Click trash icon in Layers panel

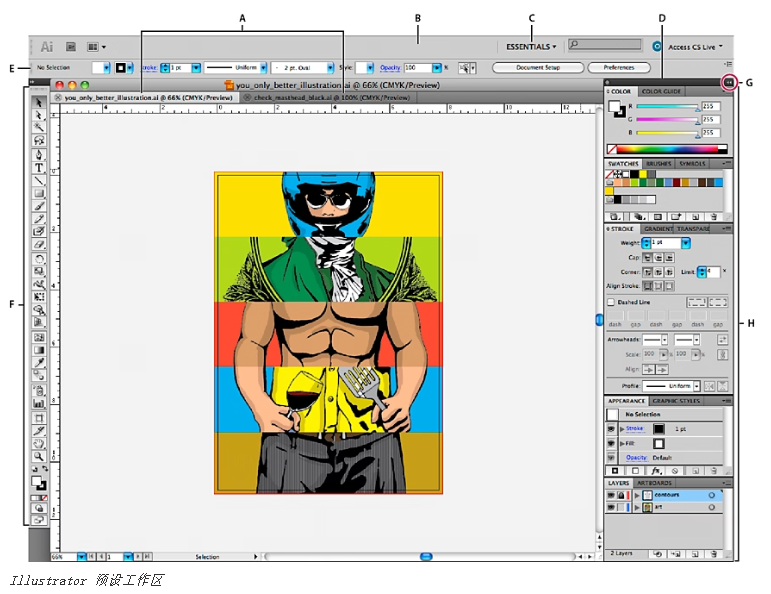pos(713,552)
